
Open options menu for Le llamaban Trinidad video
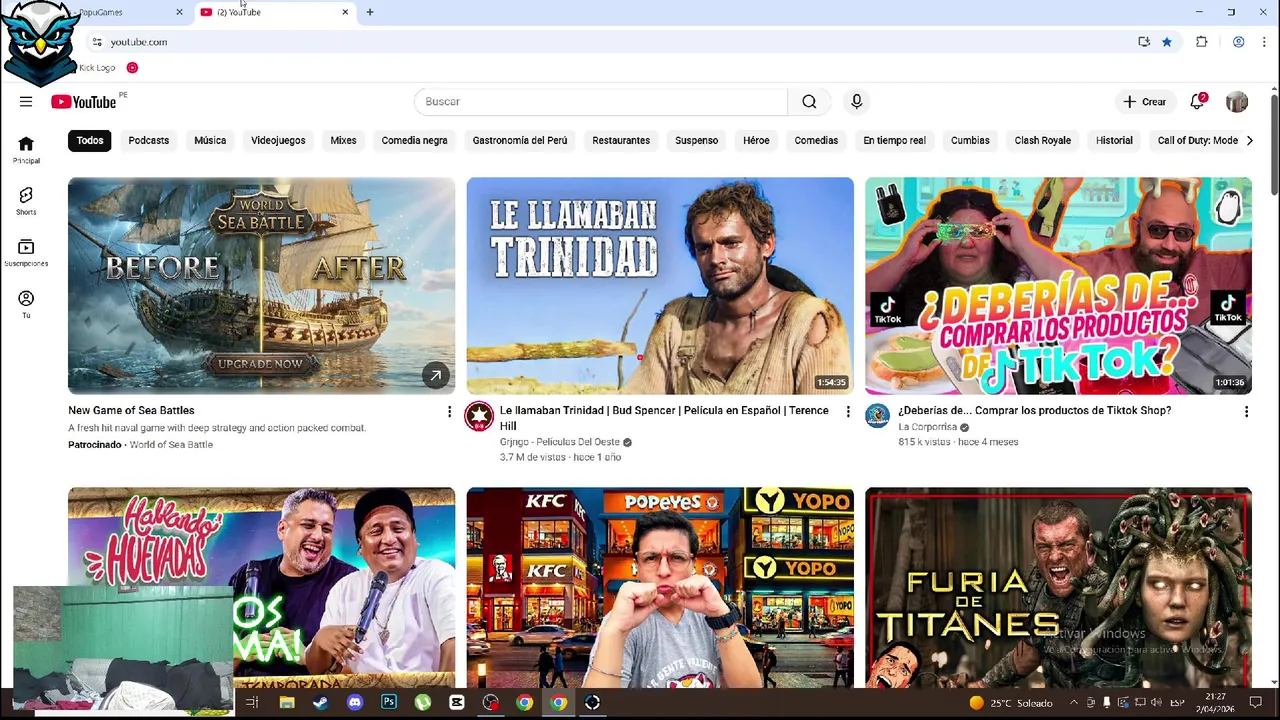pyautogui.click(x=848, y=412)
